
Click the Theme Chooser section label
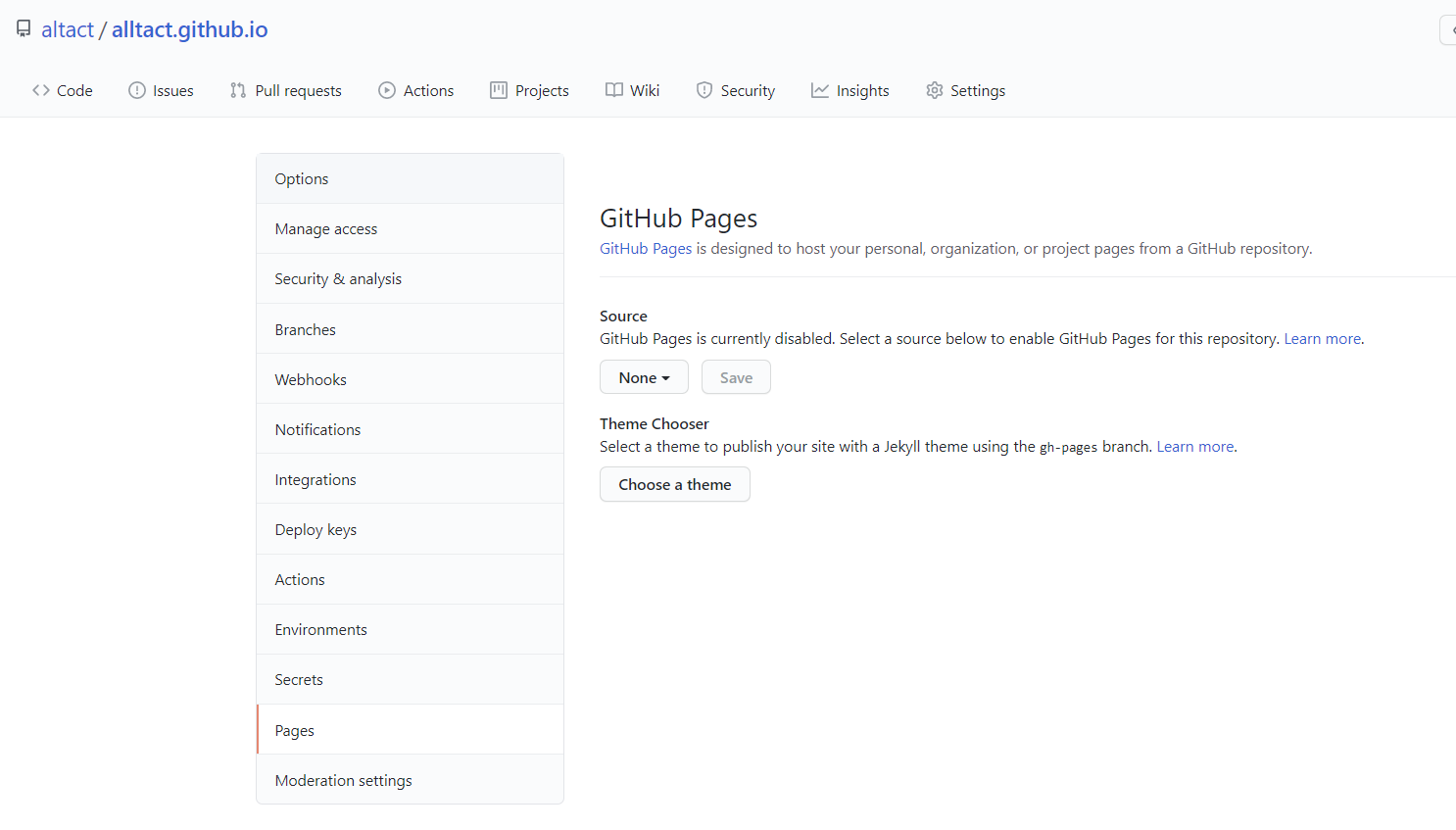coord(655,423)
